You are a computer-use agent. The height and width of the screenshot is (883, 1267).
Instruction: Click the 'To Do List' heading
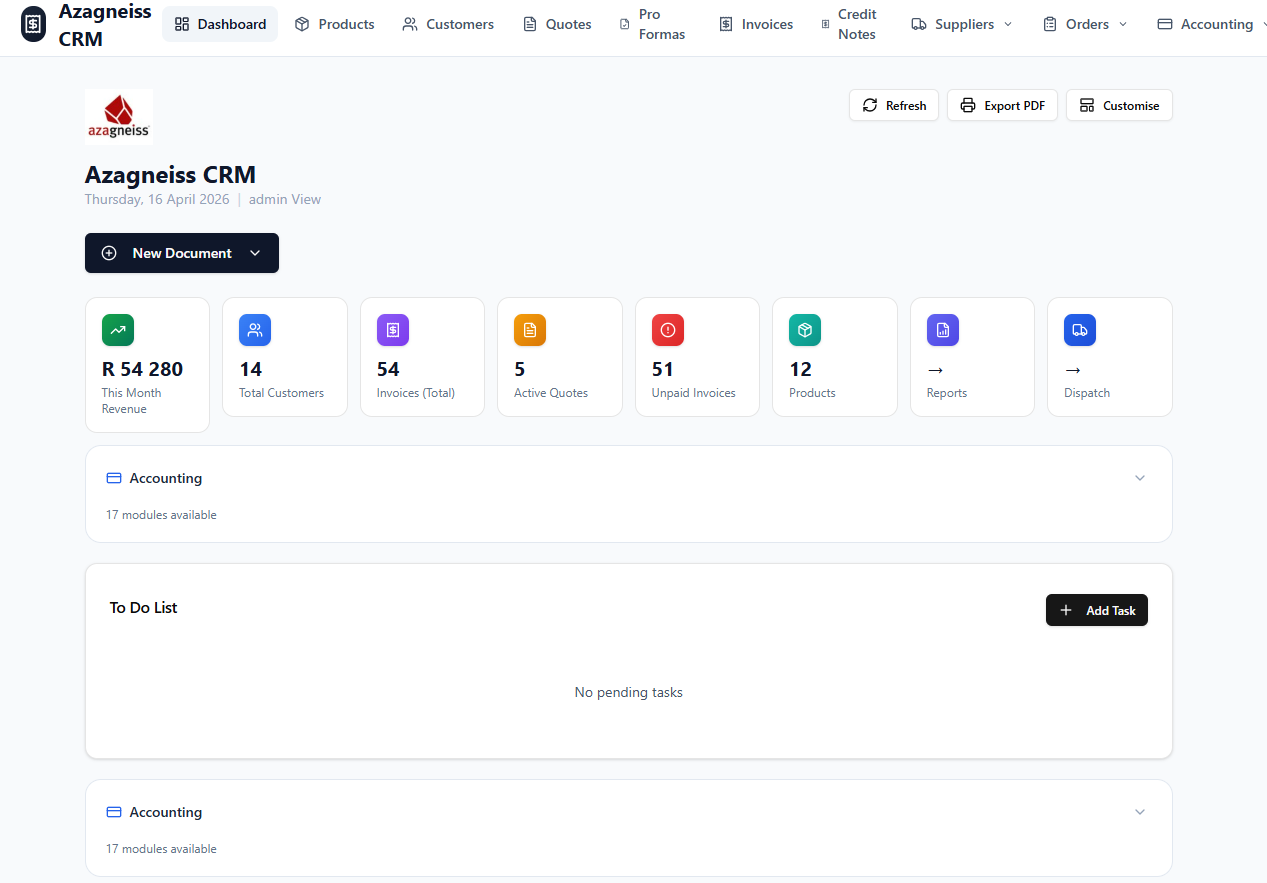(x=143, y=608)
